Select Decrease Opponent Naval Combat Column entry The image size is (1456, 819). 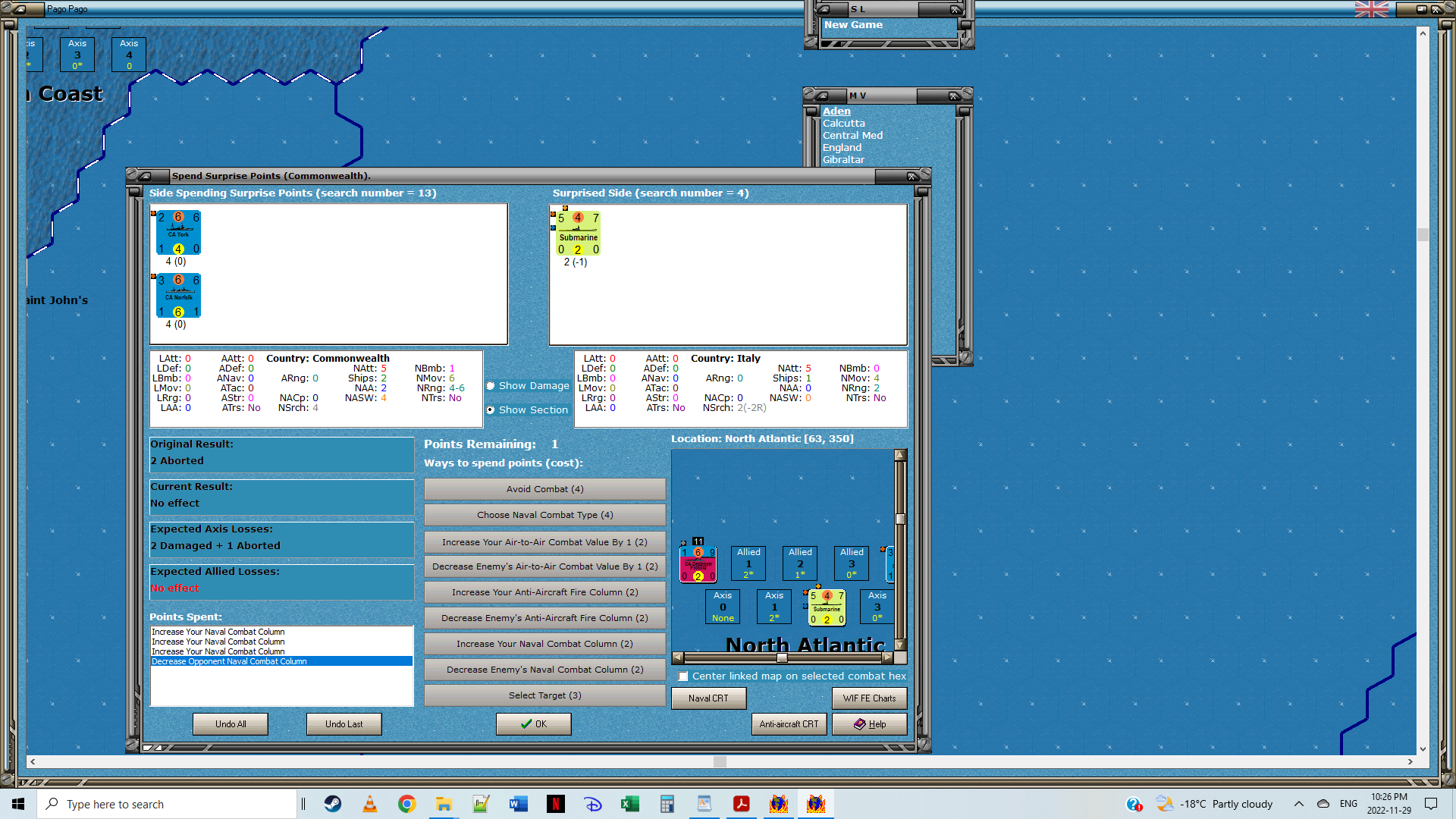pos(229,662)
